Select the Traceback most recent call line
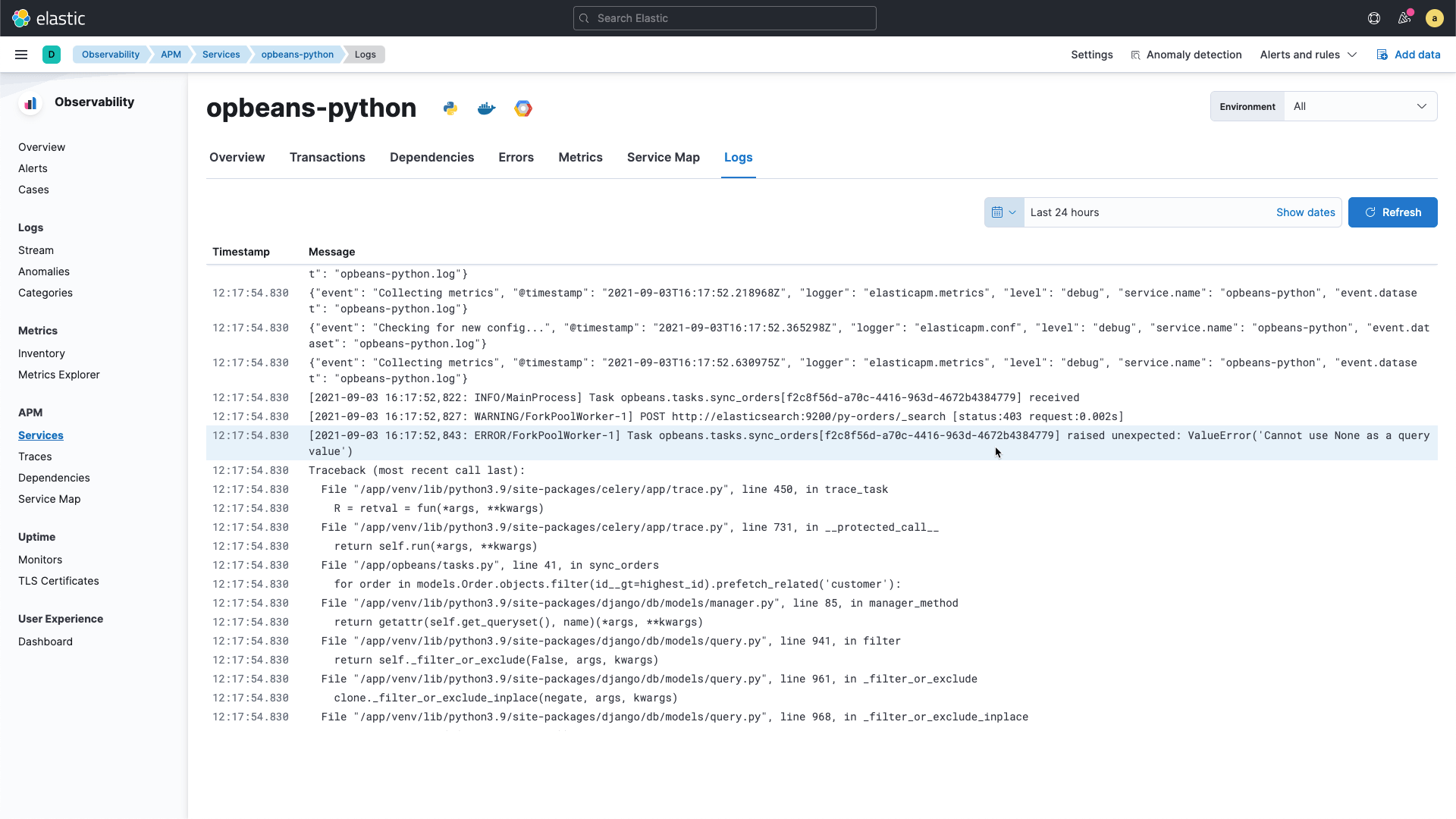The height and width of the screenshot is (819, 1456). pos(821,470)
